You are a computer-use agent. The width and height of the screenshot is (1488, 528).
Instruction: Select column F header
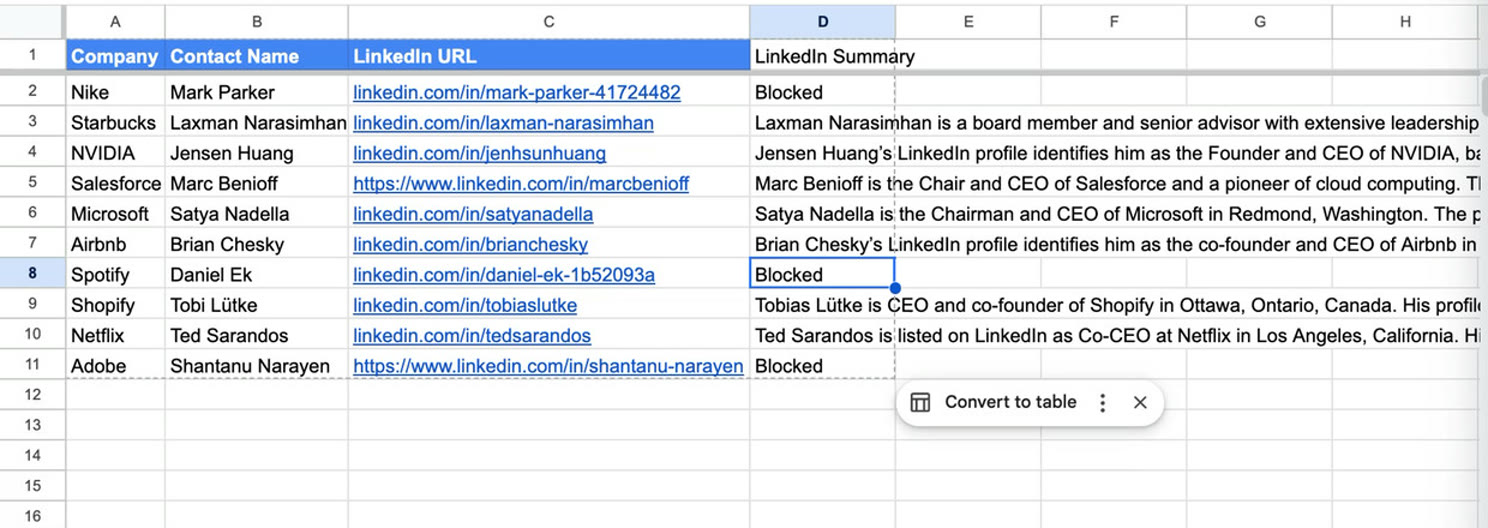point(1114,21)
